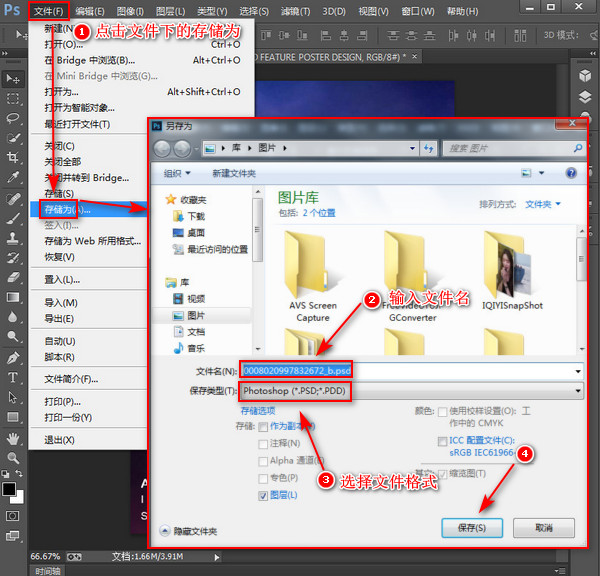Choose 存储为 Web 所用格式 menu item
600x576 pixels.
coord(93,241)
